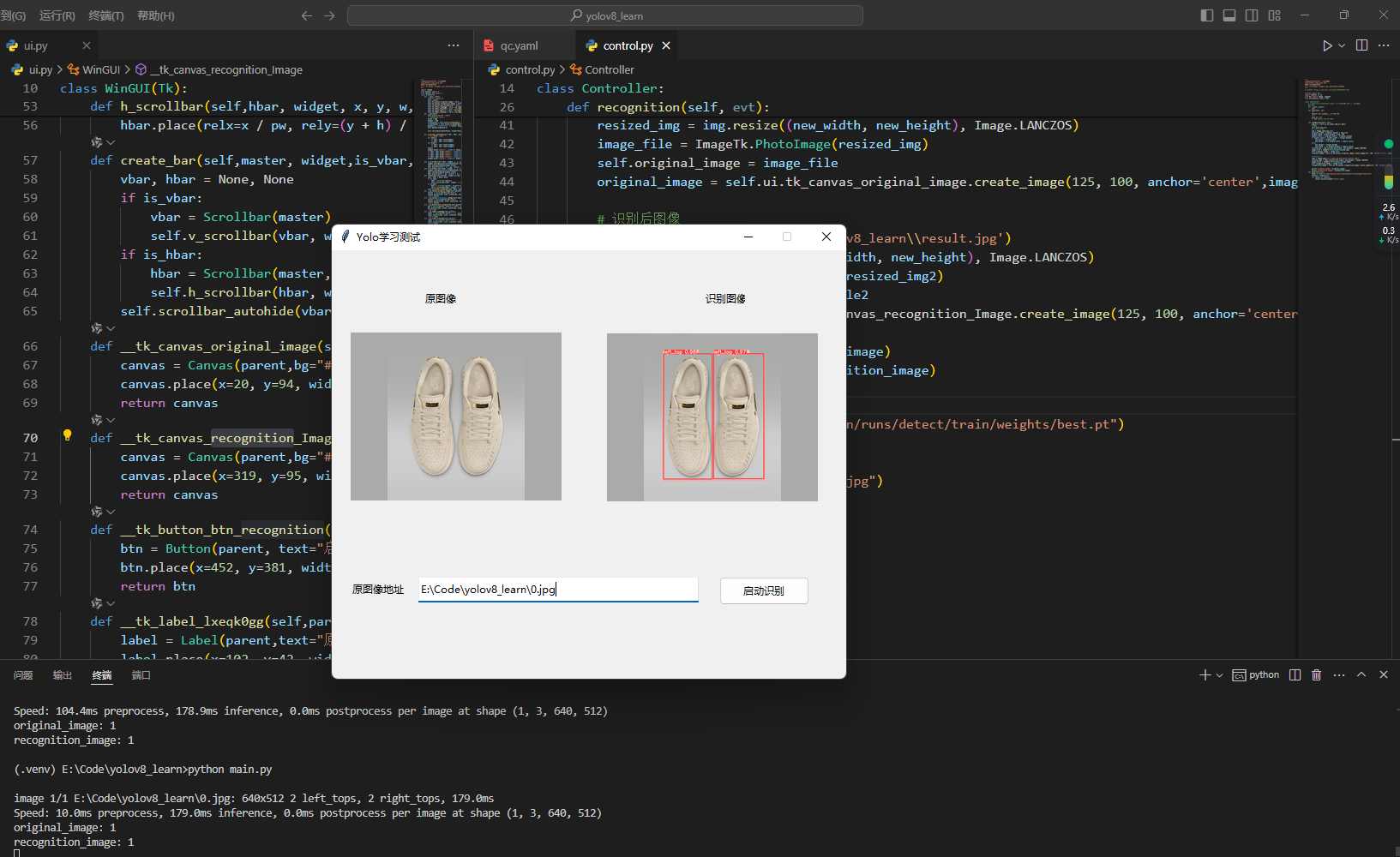Minimize the Yolo学习测试 window
Screen dimensions: 1400x857
pos(748,237)
